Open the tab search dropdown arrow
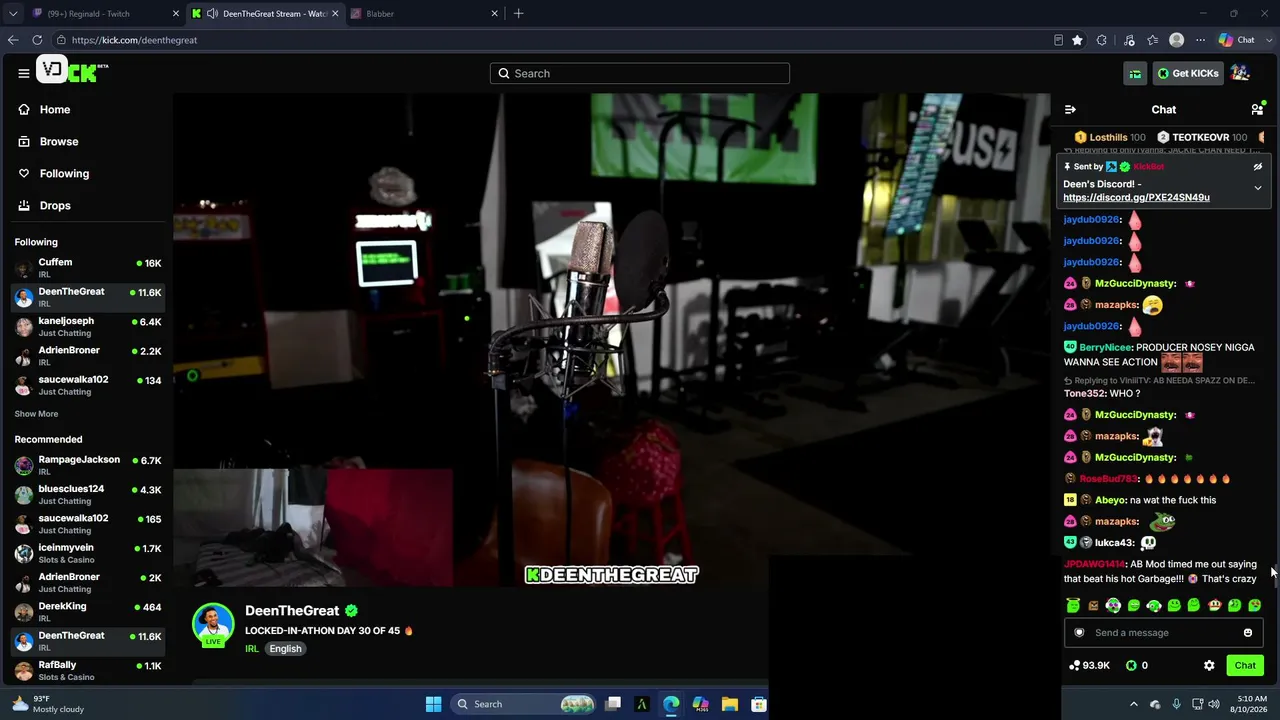1280x720 pixels. (x=13, y=13)
